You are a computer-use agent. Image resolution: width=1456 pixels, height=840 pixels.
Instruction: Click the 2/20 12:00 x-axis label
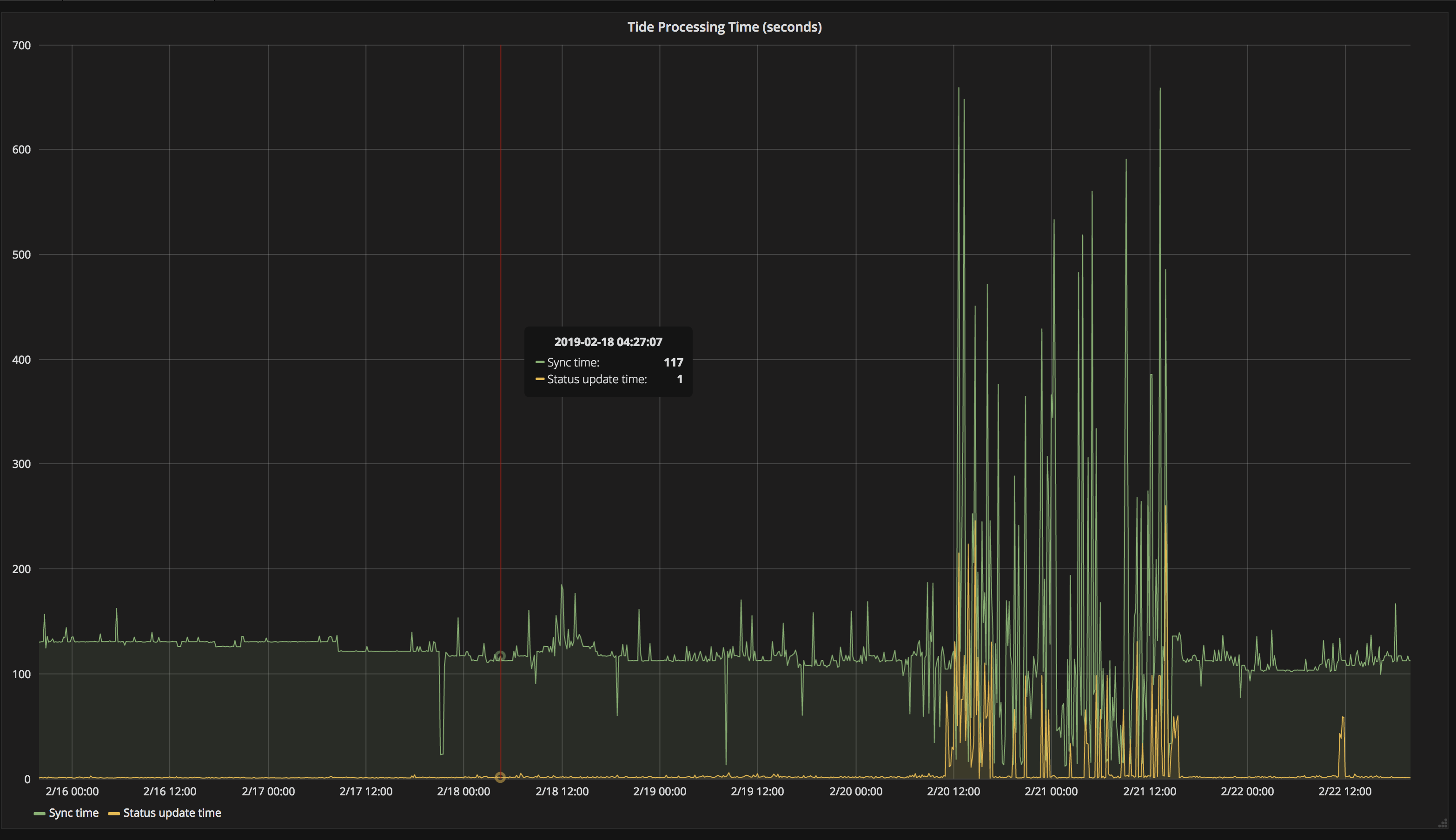point(953,792)
